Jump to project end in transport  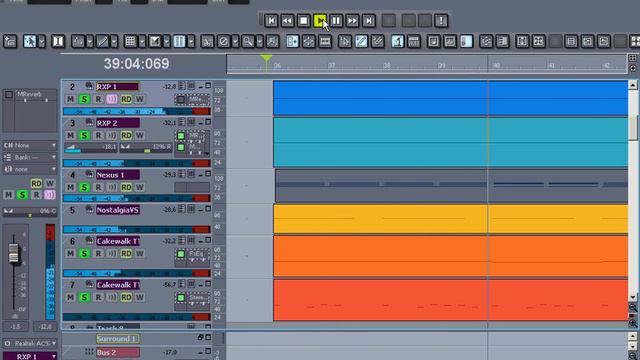369,21
